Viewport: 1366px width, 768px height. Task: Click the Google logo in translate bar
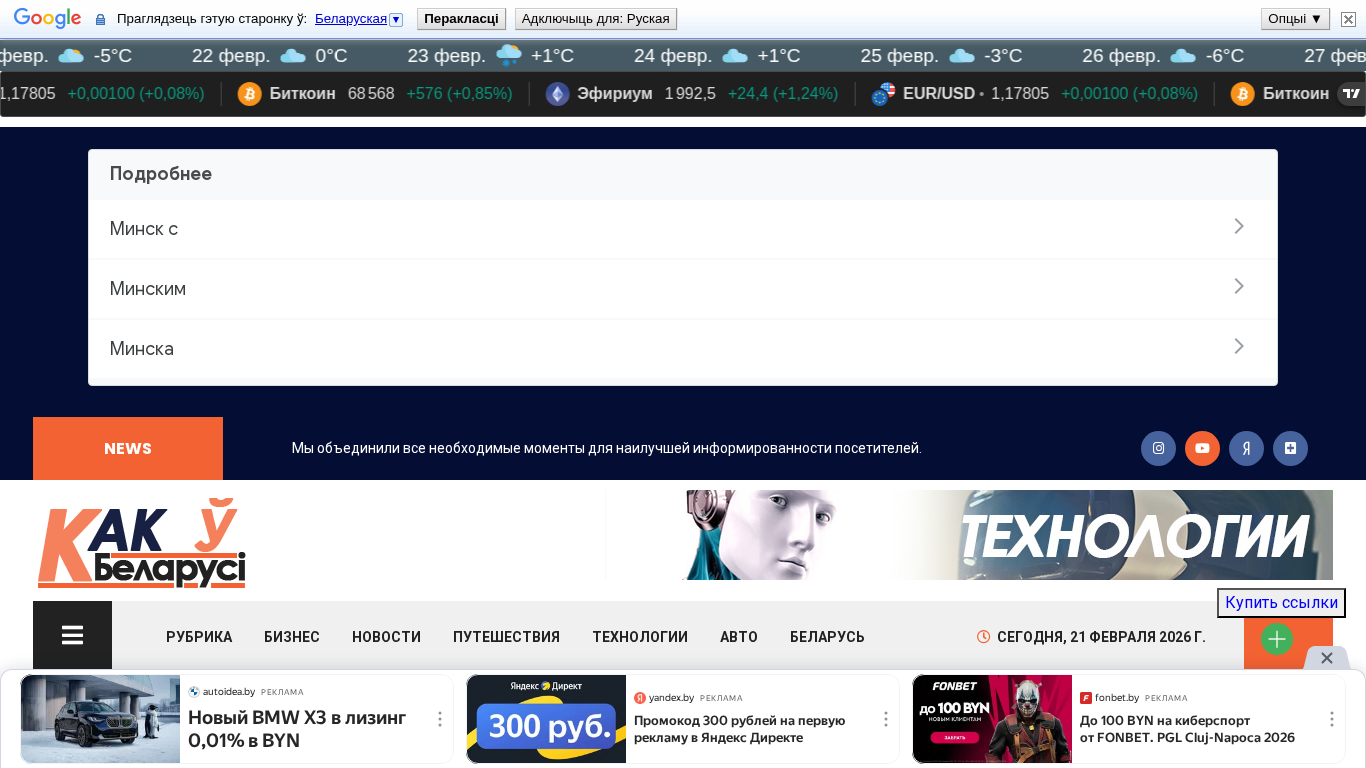[47, 19]
